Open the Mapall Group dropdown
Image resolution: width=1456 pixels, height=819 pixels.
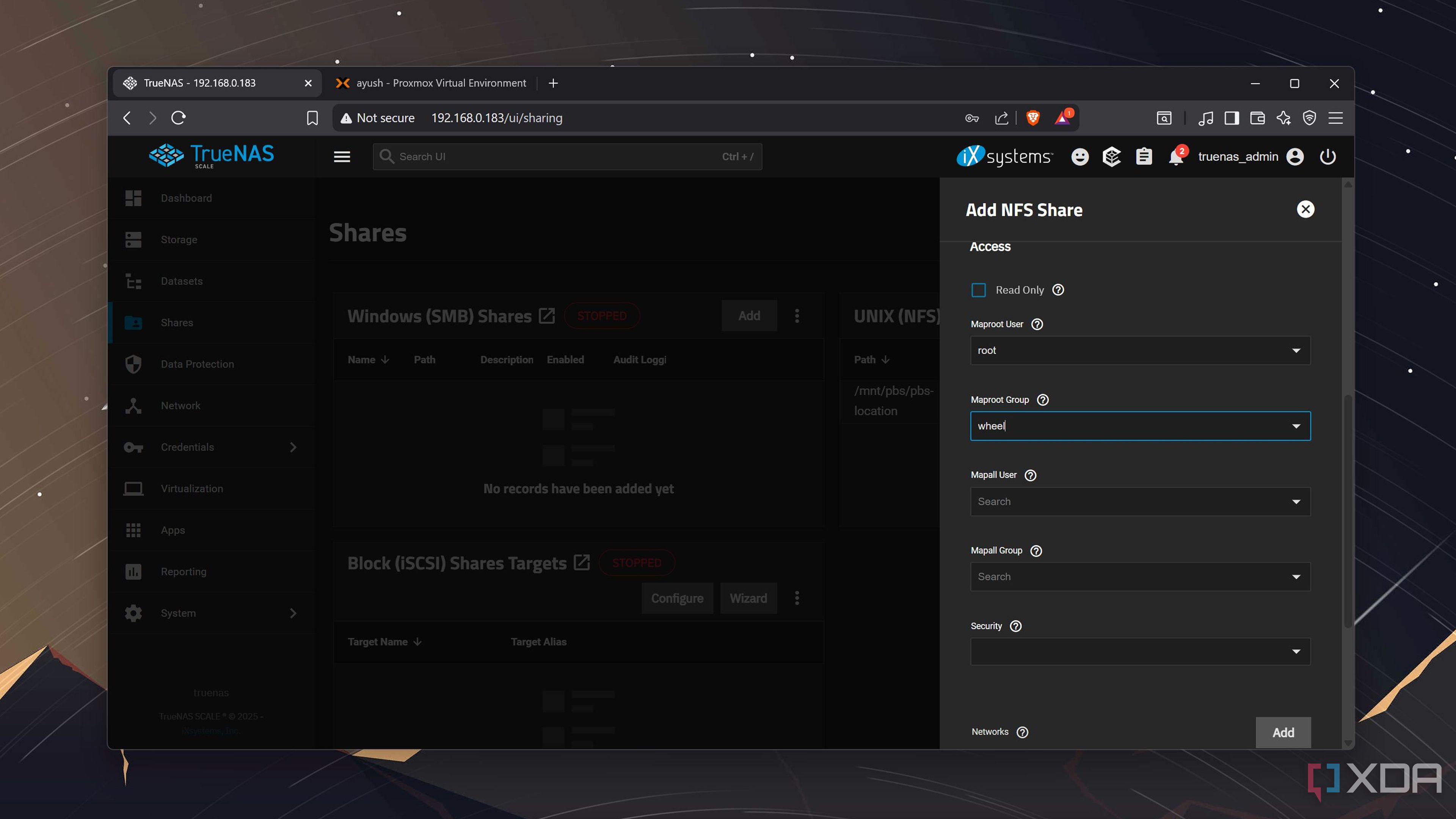pyautogui.click(x=1296, y=577)
